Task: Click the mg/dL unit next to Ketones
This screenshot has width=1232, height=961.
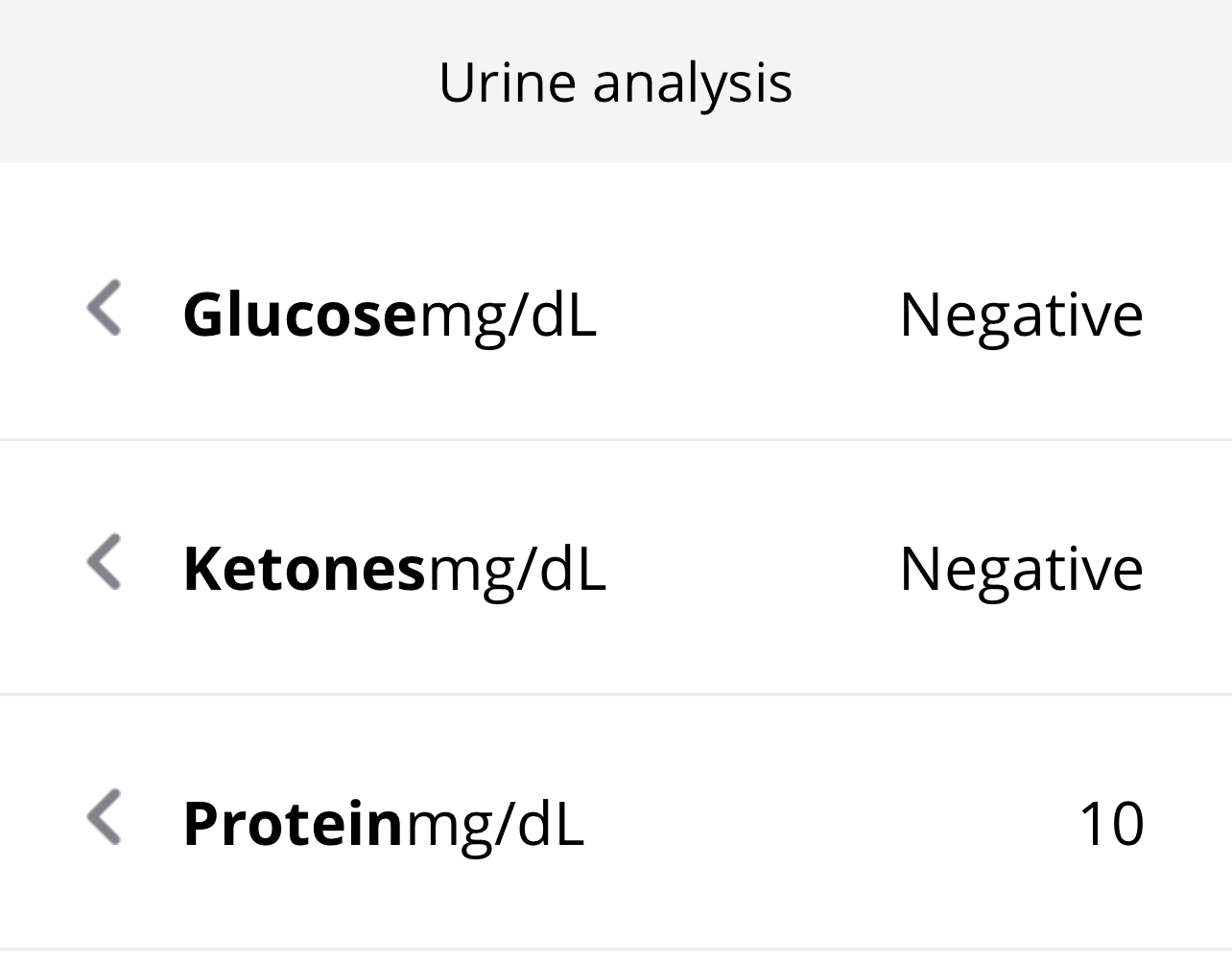Action: click(x=516, y=569)
